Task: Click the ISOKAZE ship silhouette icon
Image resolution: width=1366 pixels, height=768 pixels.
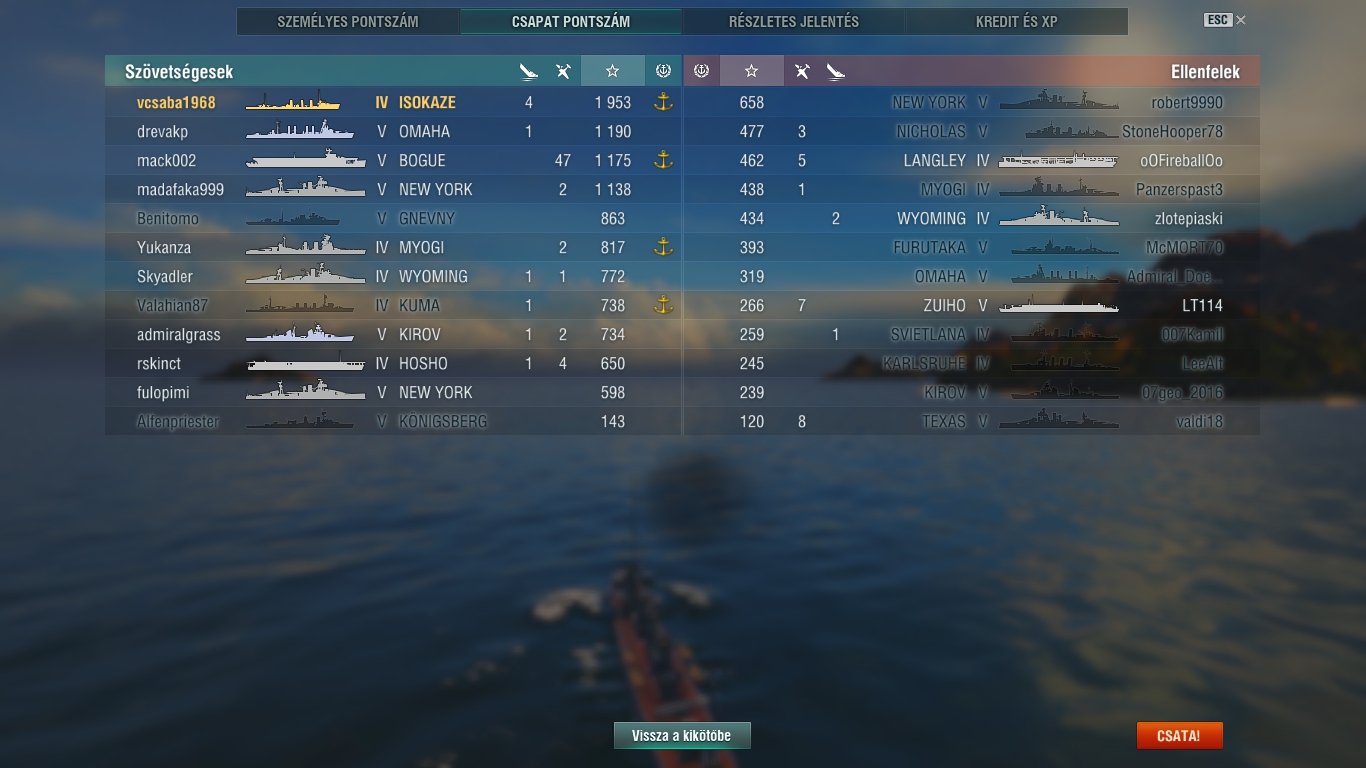Action: coord(293,102)
